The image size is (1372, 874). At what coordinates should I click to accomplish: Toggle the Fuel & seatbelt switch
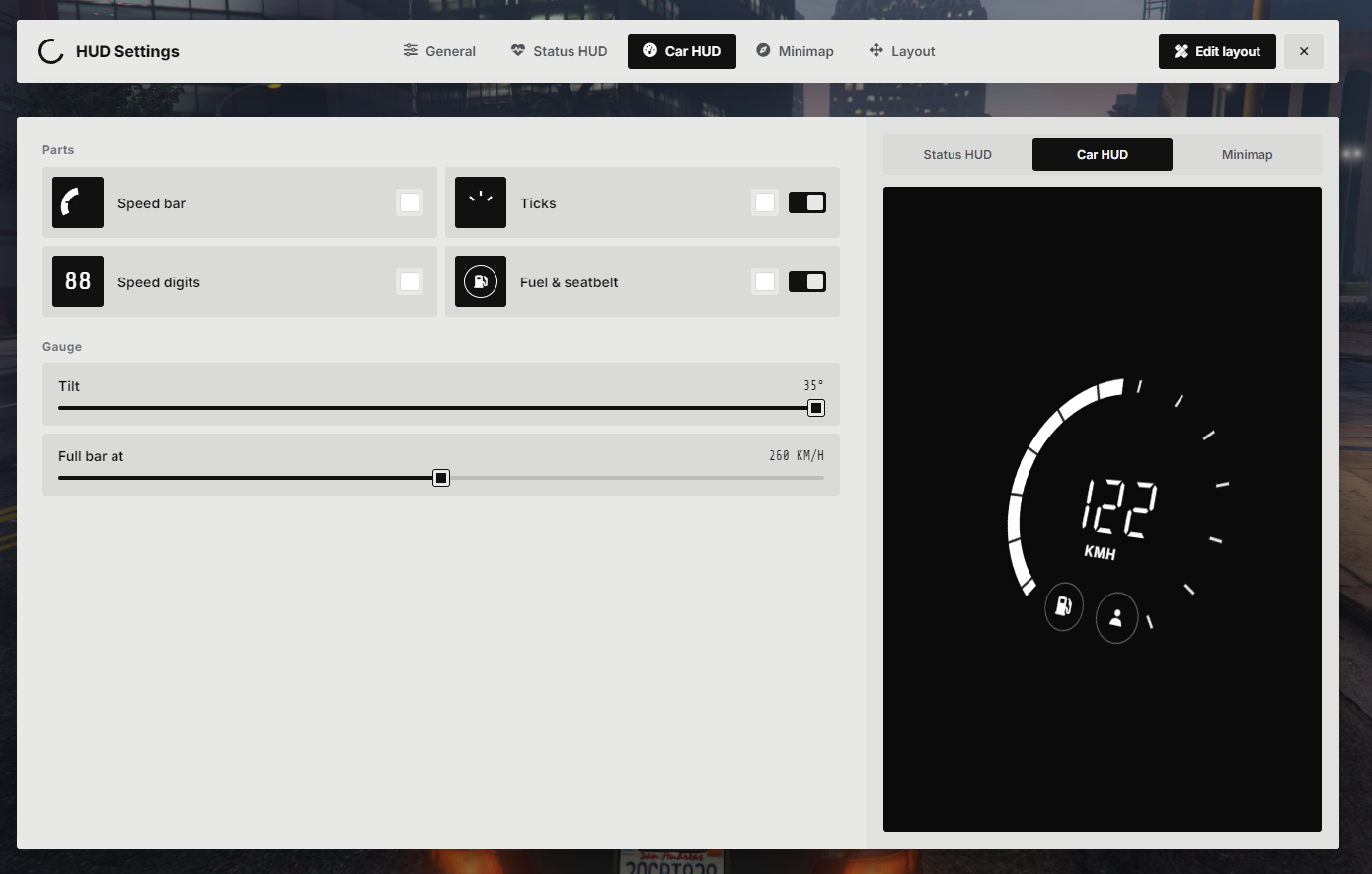tap(807, 281)
